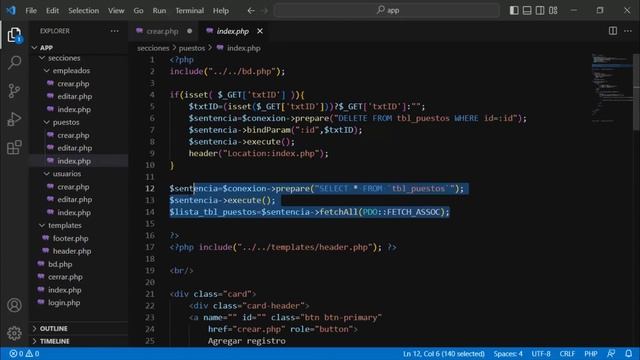Close the index.php tab

[260, 31]
